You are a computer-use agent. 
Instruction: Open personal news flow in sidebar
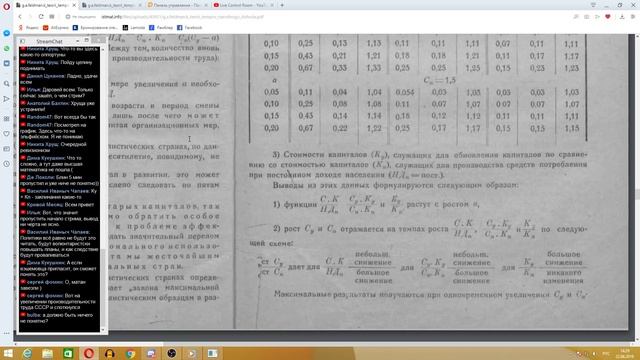pyautogui.click(x=7, y=99)
